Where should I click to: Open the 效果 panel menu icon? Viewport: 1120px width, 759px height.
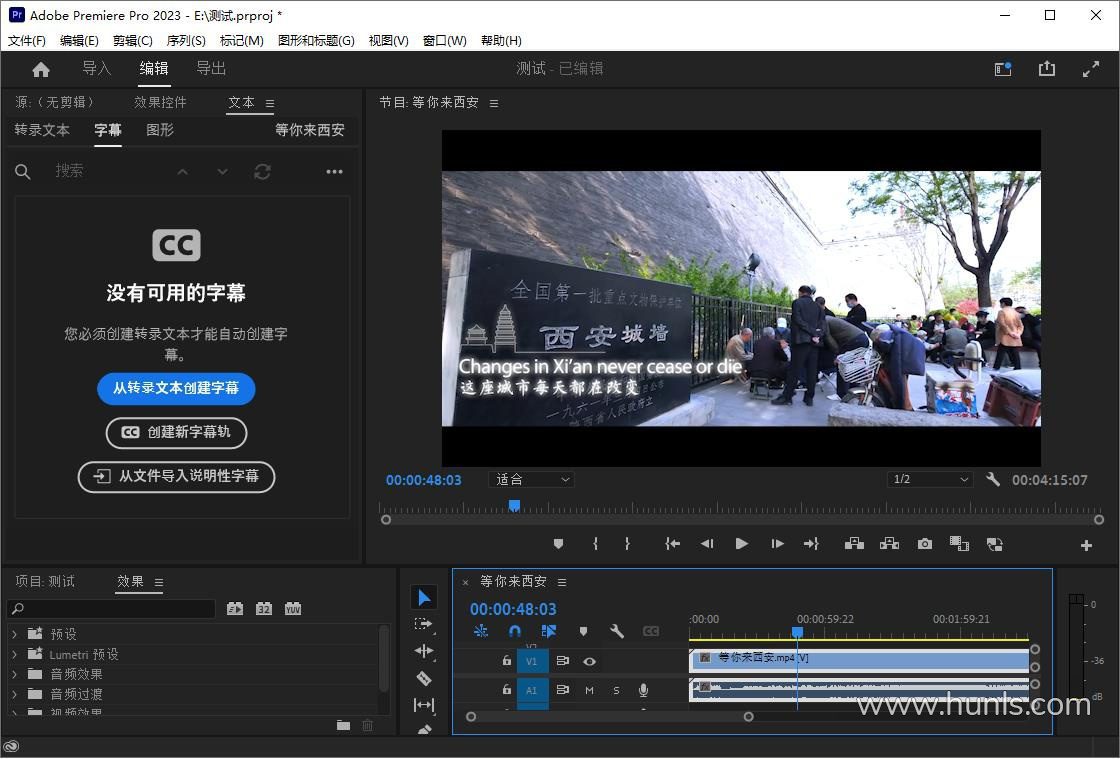159,583
